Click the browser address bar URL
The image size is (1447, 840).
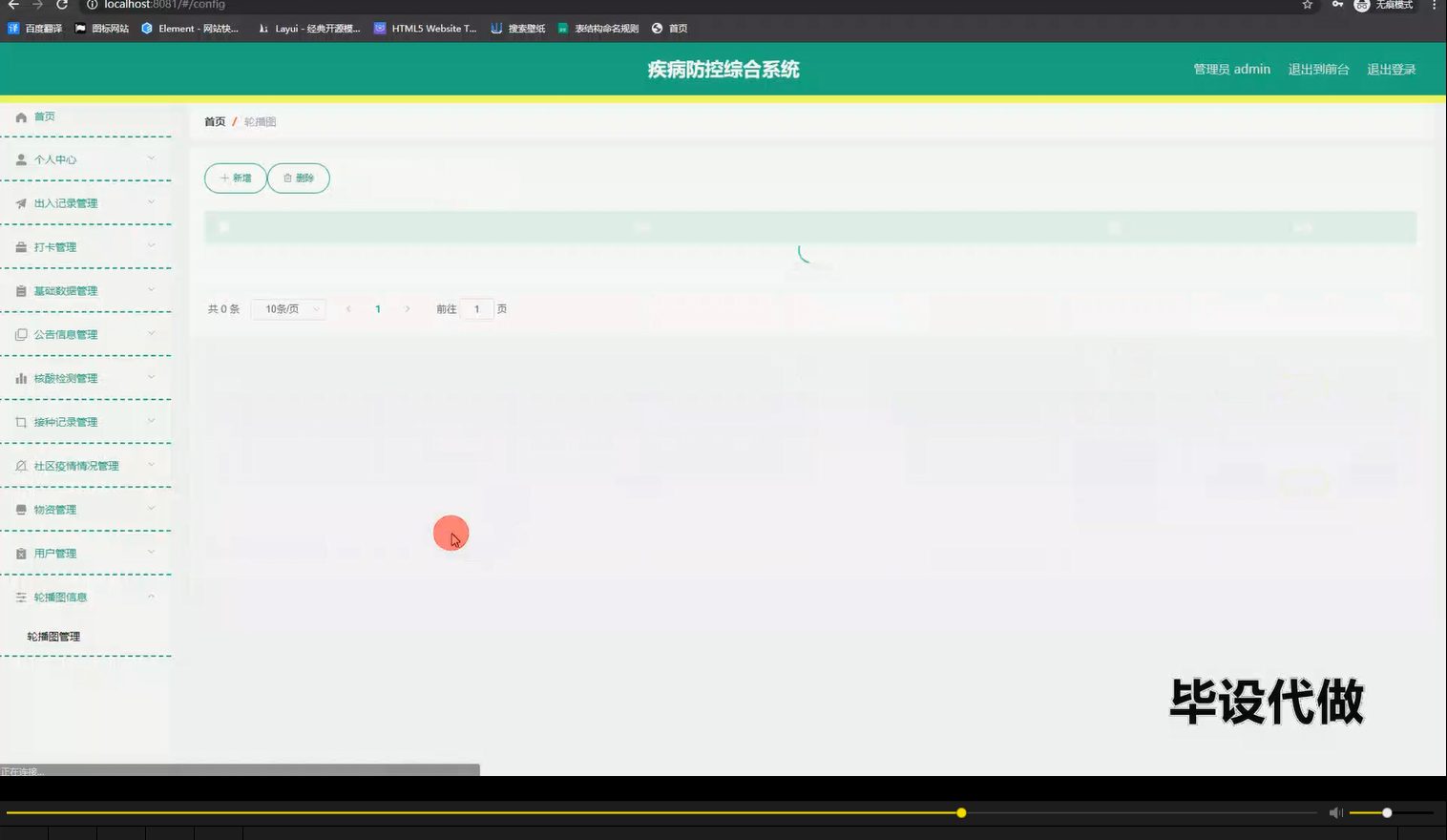165,5
